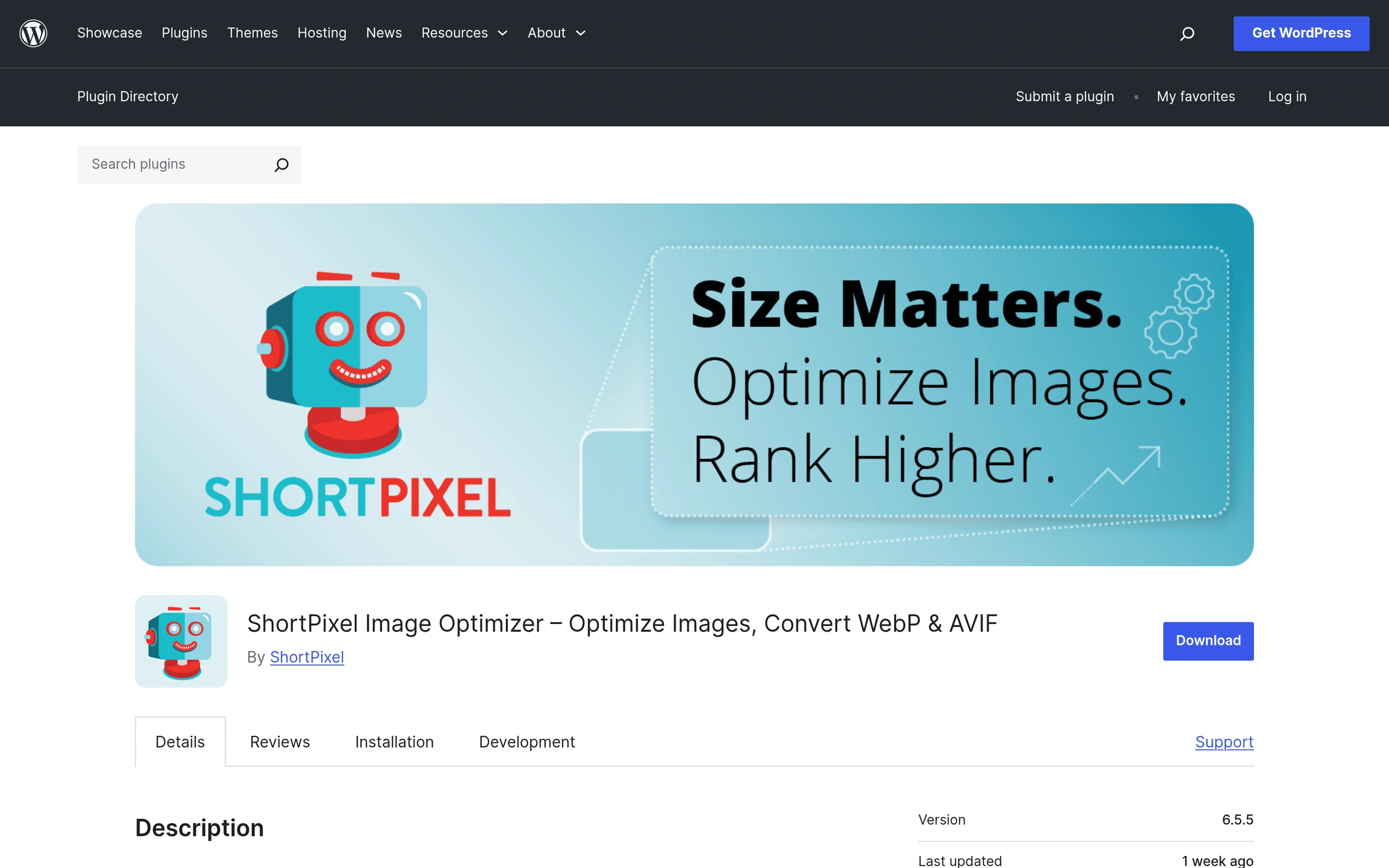This screenshot has height=868, width=1389.
Task: Open My favorites link
Action: (1196, 97)
